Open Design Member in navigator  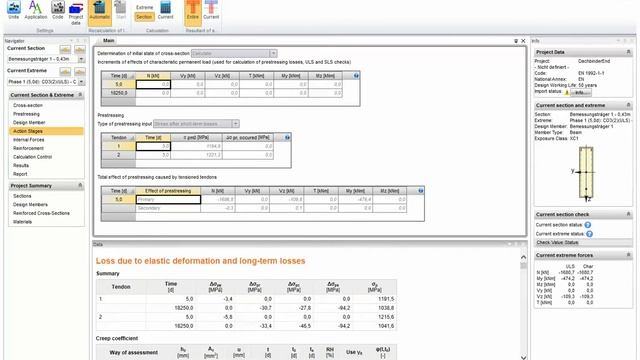pyautogui.click(x=29, y=122)
